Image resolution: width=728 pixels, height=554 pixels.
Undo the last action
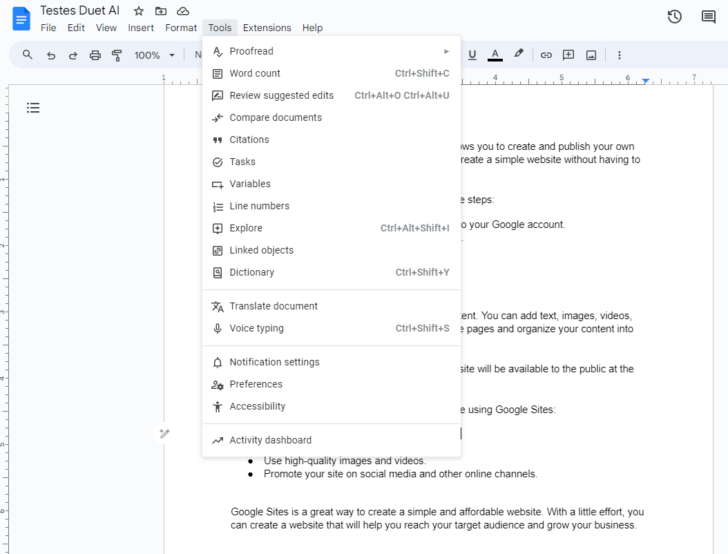[51, 55]
